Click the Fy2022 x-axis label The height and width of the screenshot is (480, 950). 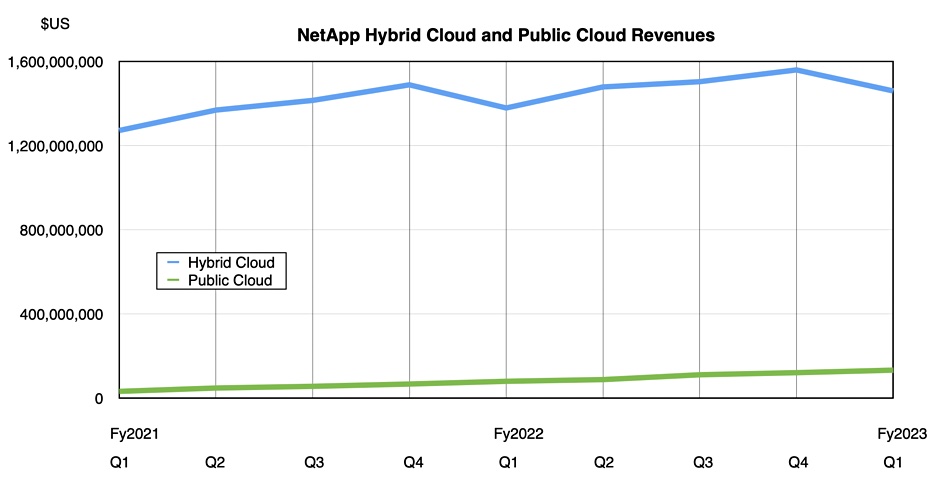pos(519,434)
